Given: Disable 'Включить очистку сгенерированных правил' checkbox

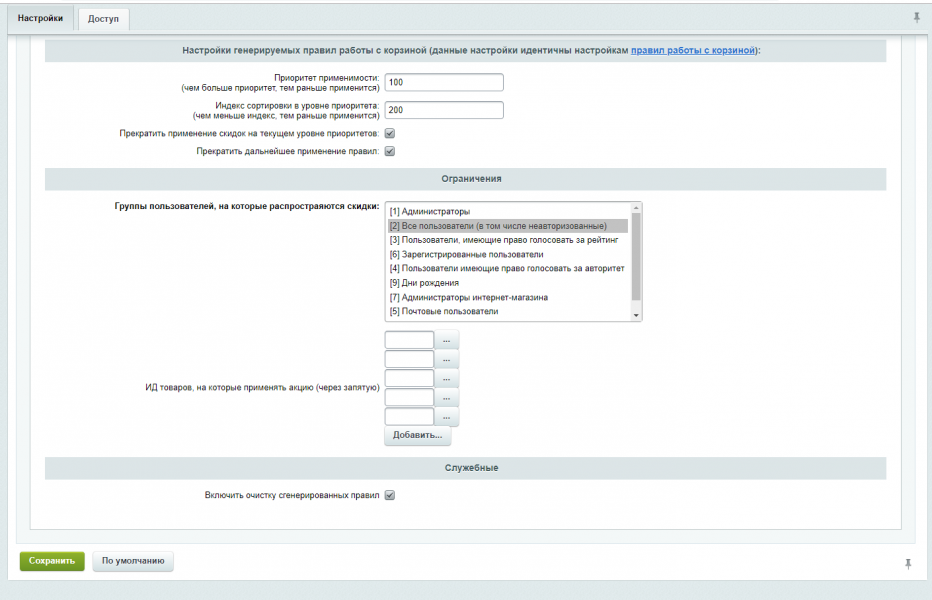Looking at the screenshot, I should pyautogui.click(x=390, y=495).
